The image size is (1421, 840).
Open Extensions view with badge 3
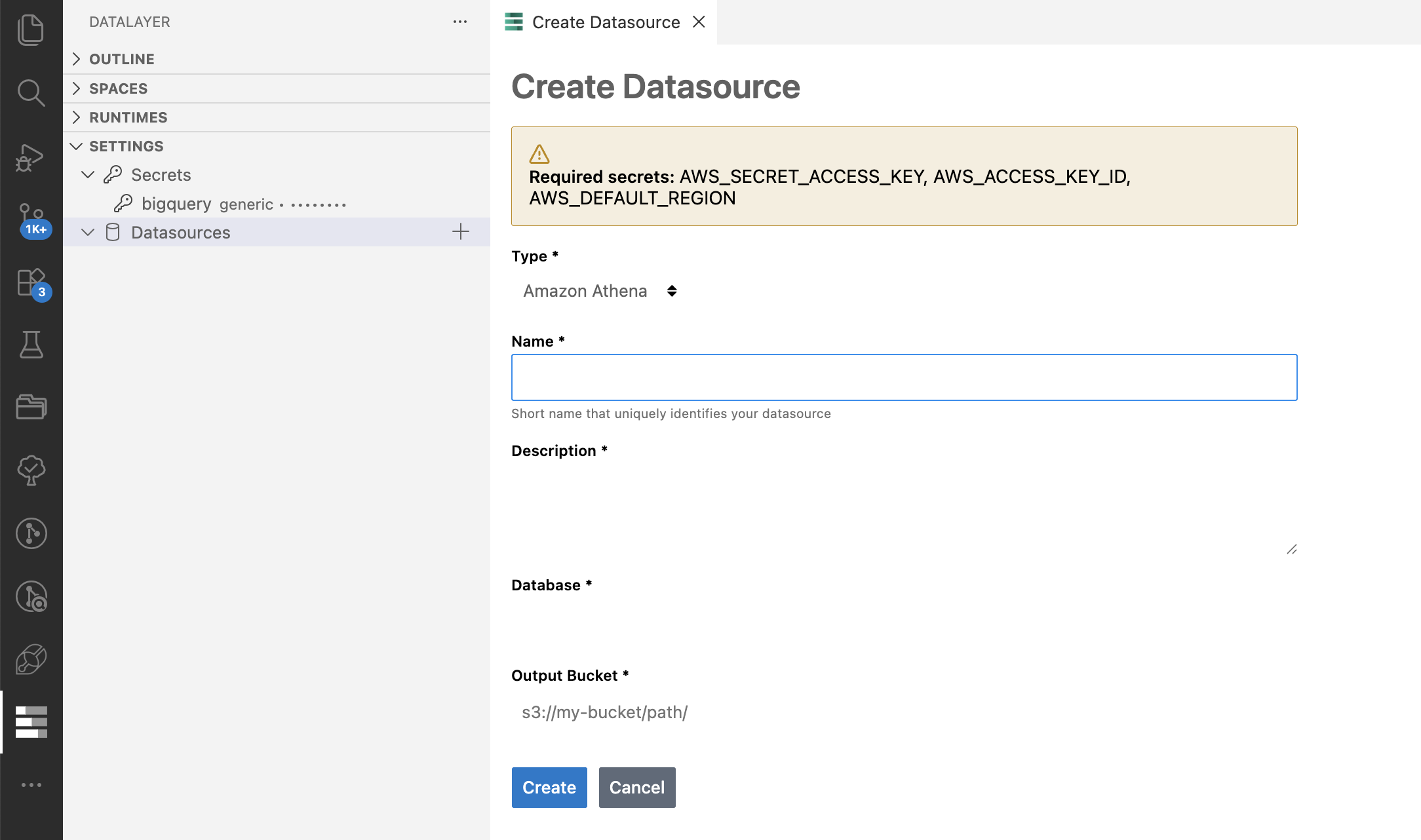(31, 282)
